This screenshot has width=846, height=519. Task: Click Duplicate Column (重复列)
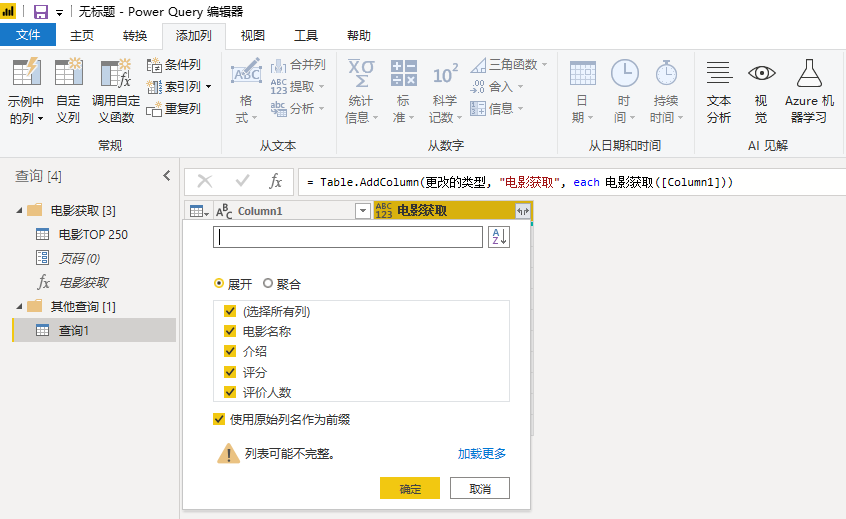pyautogui.click(x=174, y=108)
